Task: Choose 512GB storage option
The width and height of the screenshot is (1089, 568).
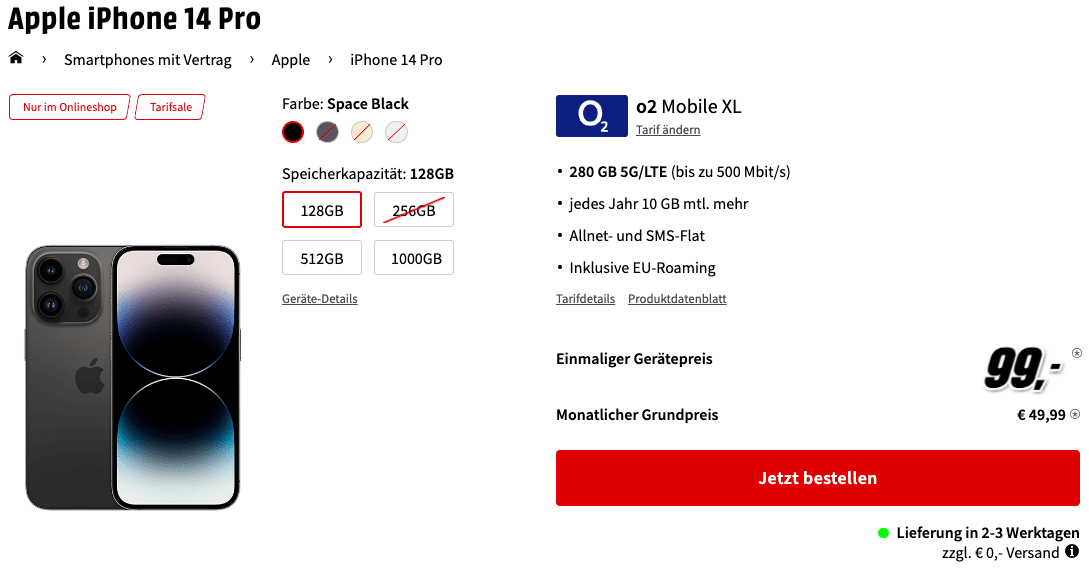Action: (322, 258)
